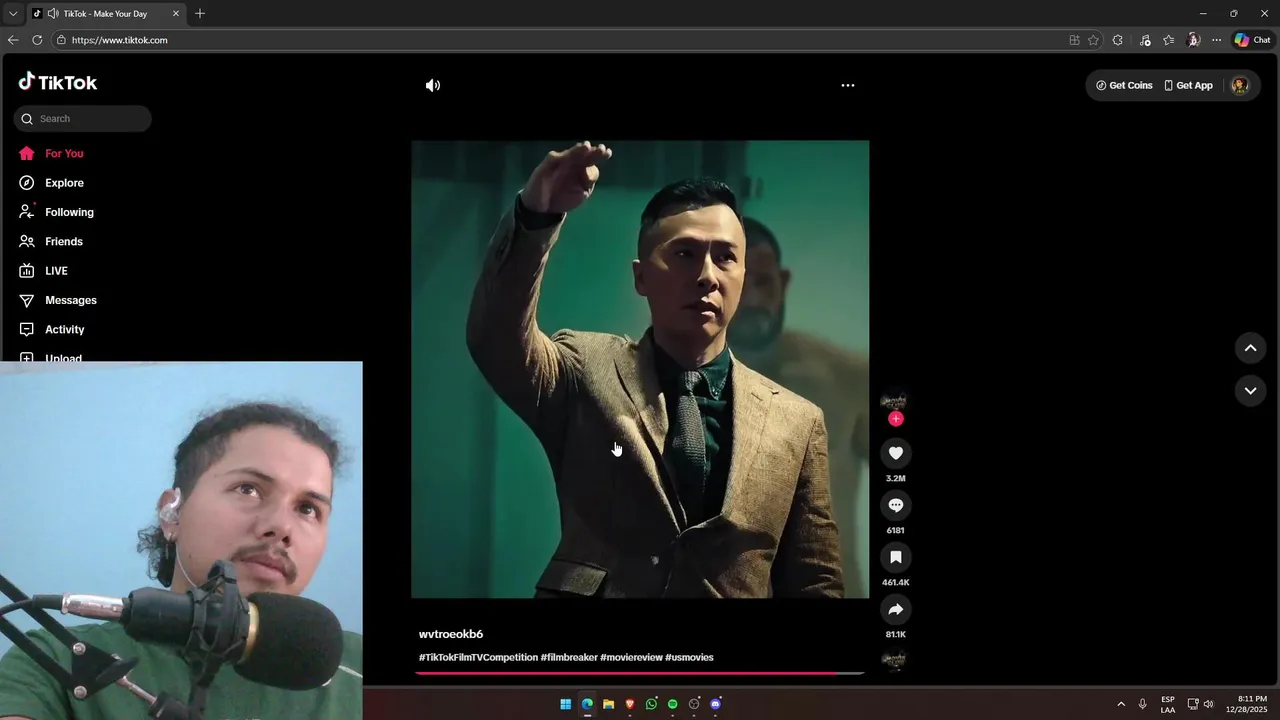Open File Explorer from the taskbar
The image size is (1280, 720).
pos(608,704)
